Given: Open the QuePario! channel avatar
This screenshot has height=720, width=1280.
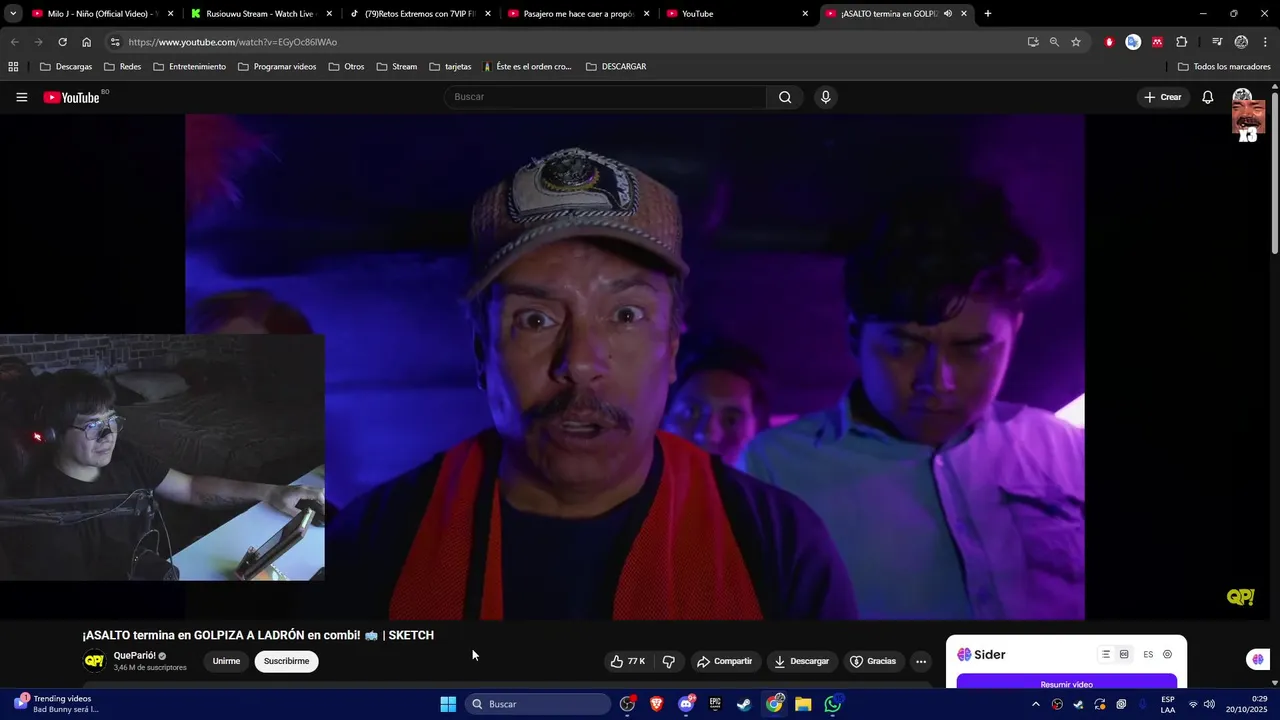Looking at the screenshot, I should pyautogui.click(x=94, y=661).
